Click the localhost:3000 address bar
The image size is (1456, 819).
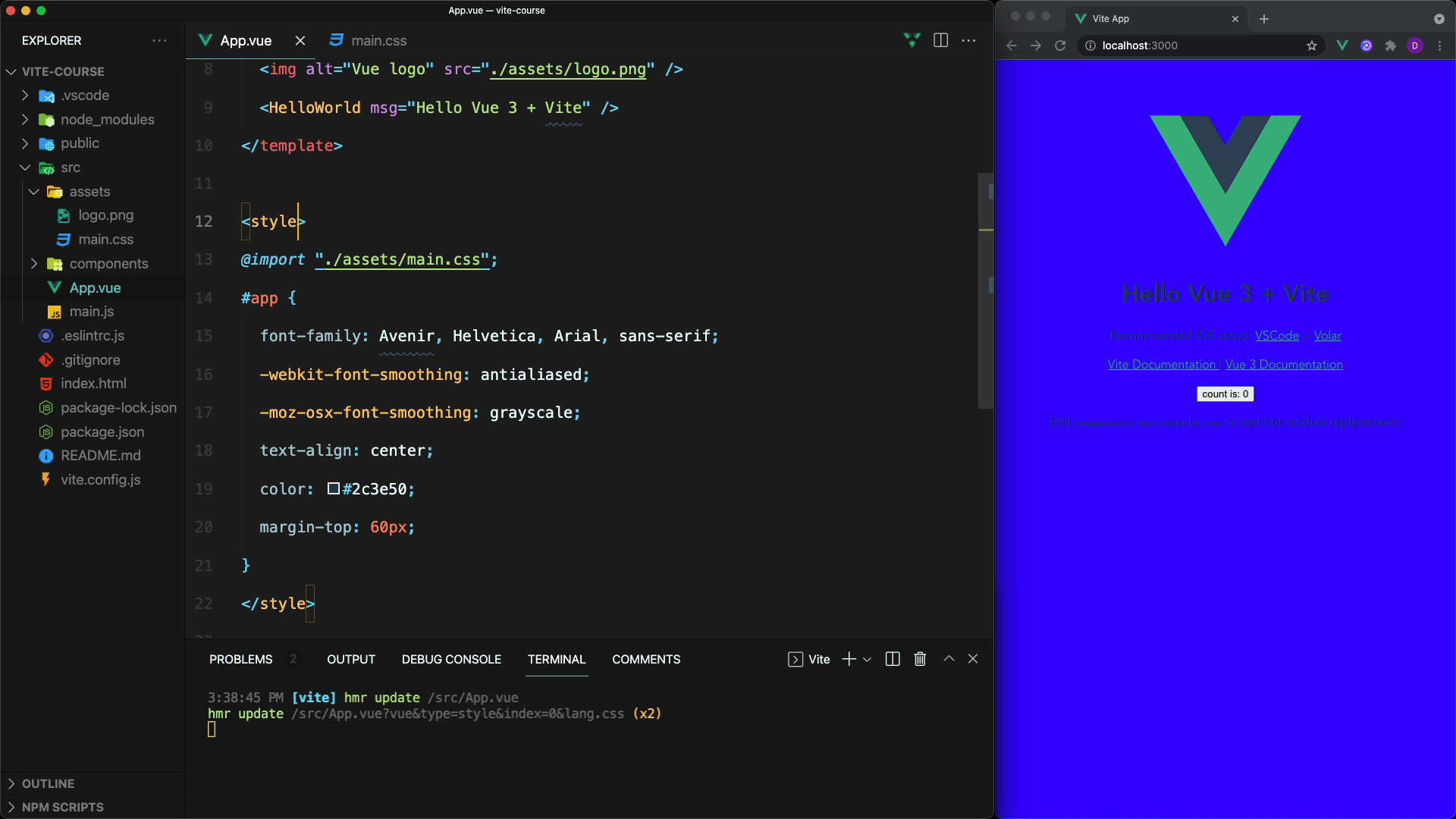pos(1201,45)
